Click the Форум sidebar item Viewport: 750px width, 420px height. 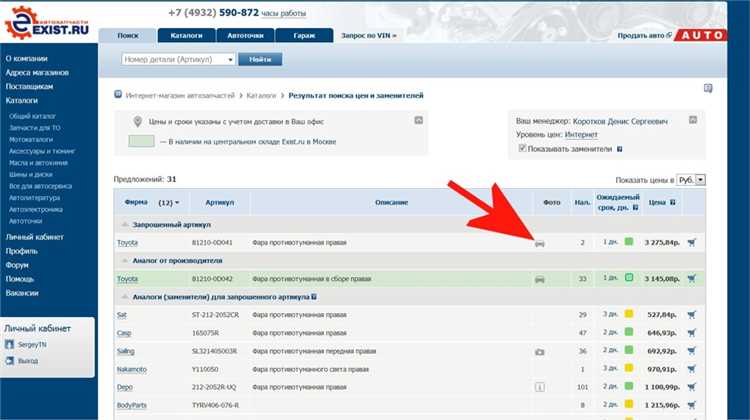[17, 265]
